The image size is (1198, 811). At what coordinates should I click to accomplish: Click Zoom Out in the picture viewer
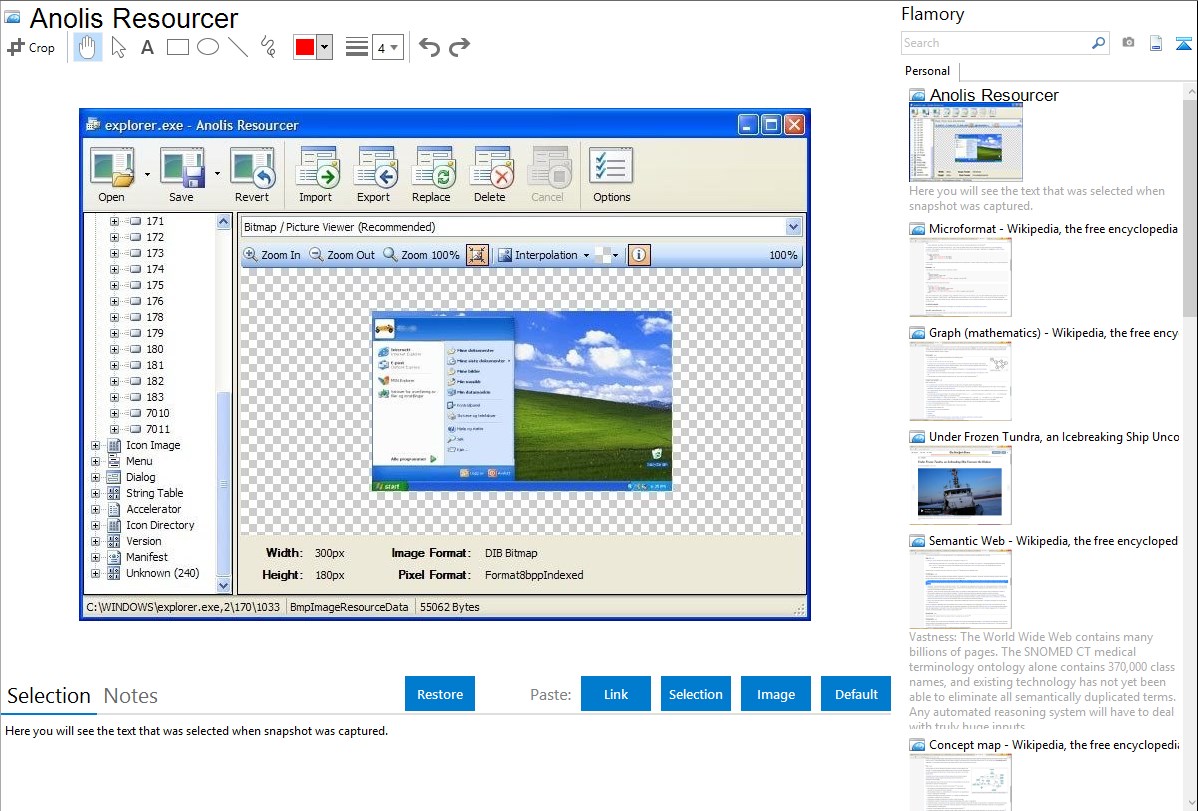point(342,255)
